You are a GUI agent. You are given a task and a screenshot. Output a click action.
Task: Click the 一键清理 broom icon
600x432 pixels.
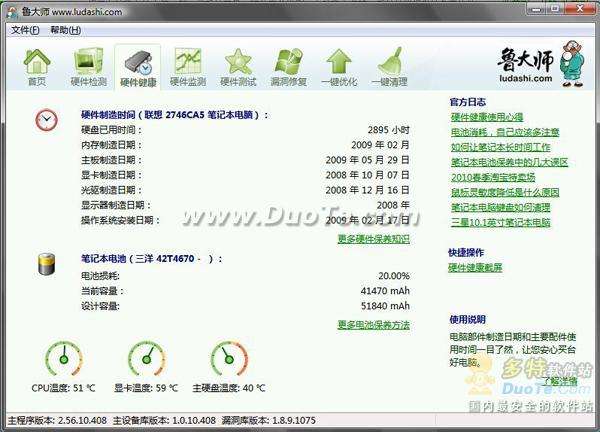389,67
